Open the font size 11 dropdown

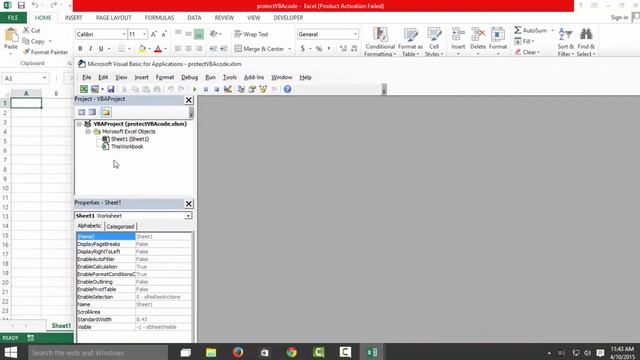(144, 34)
